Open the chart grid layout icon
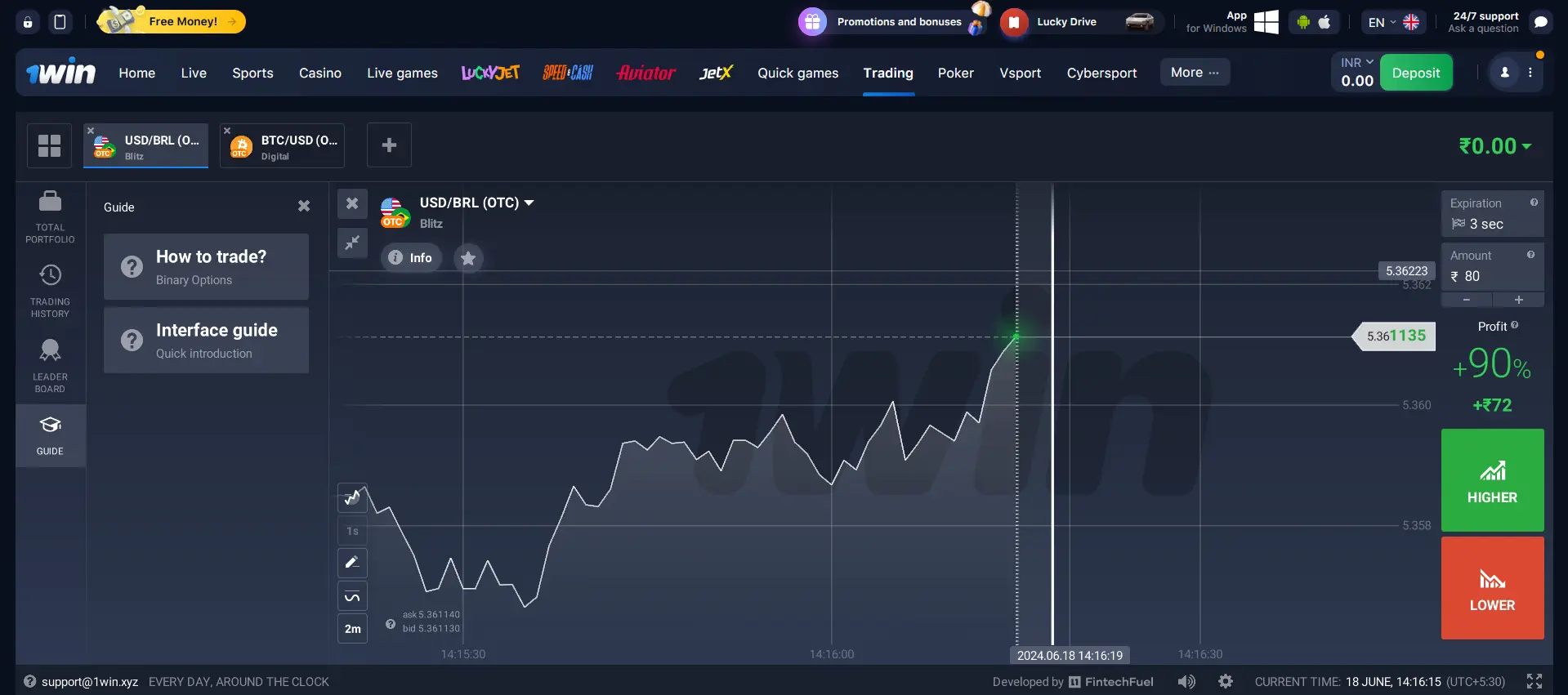This screenshot has height=695, width=1568. coord(49,145)
